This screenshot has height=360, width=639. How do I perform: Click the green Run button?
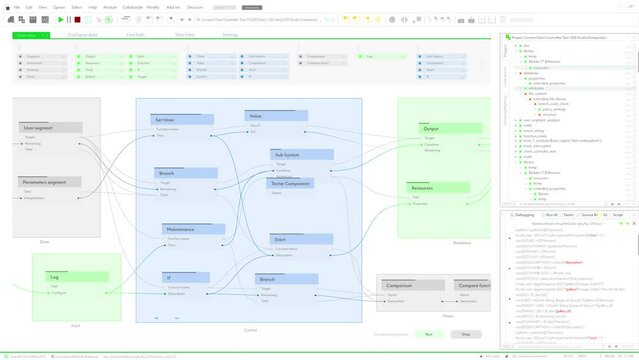coord(429,334)
